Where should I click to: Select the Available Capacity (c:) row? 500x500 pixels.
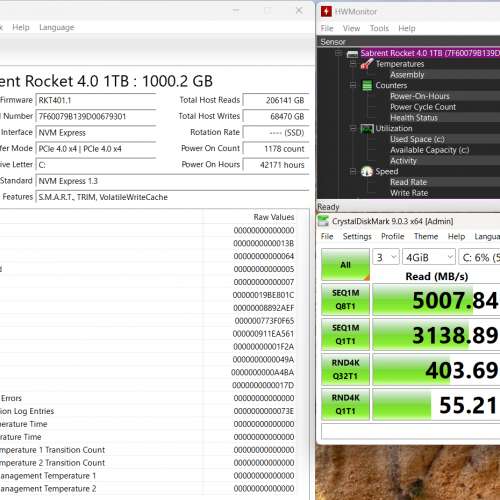coord(444,150)
